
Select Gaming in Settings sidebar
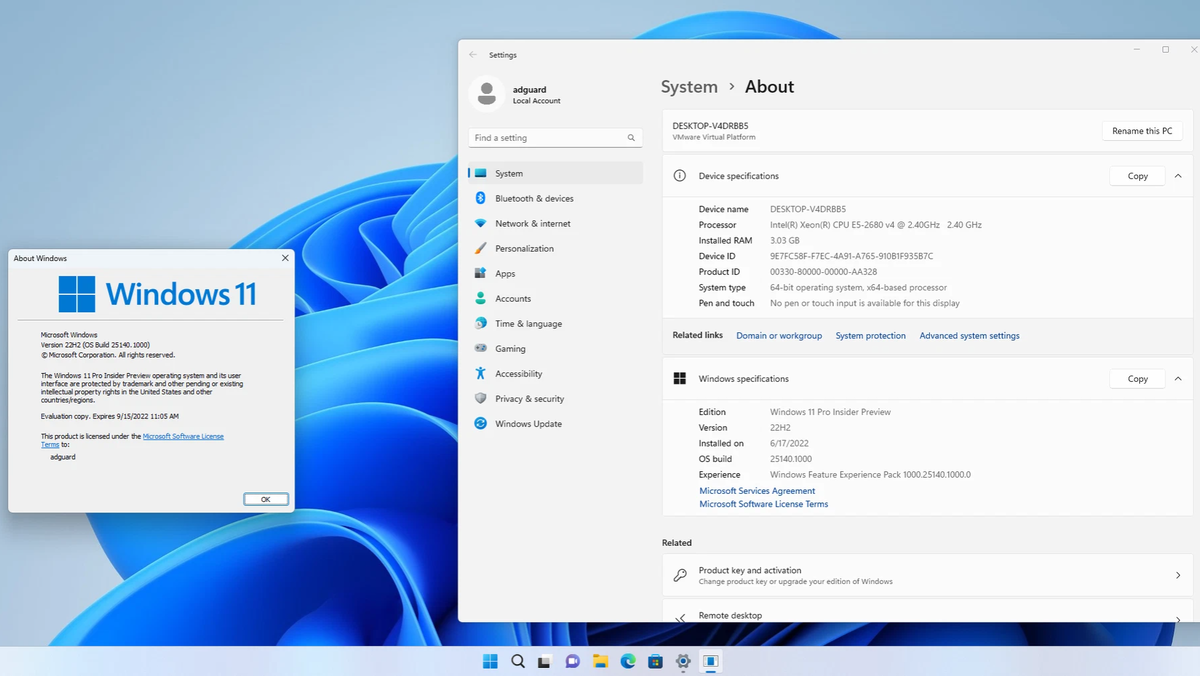point(510,349)
